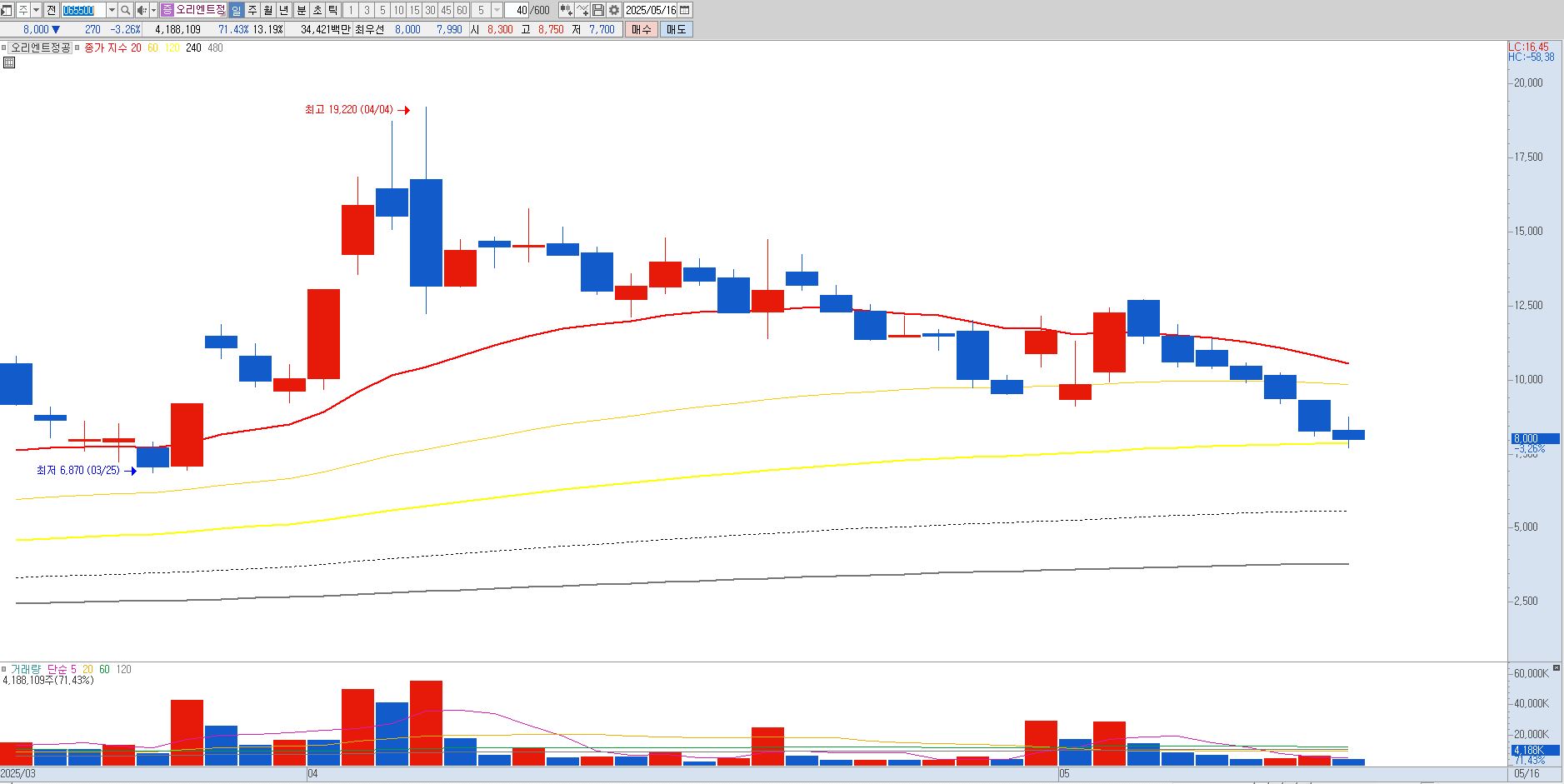Expand the 주 market type dropdown
This screenshot has height=784, width=1564.
(36, 10)
